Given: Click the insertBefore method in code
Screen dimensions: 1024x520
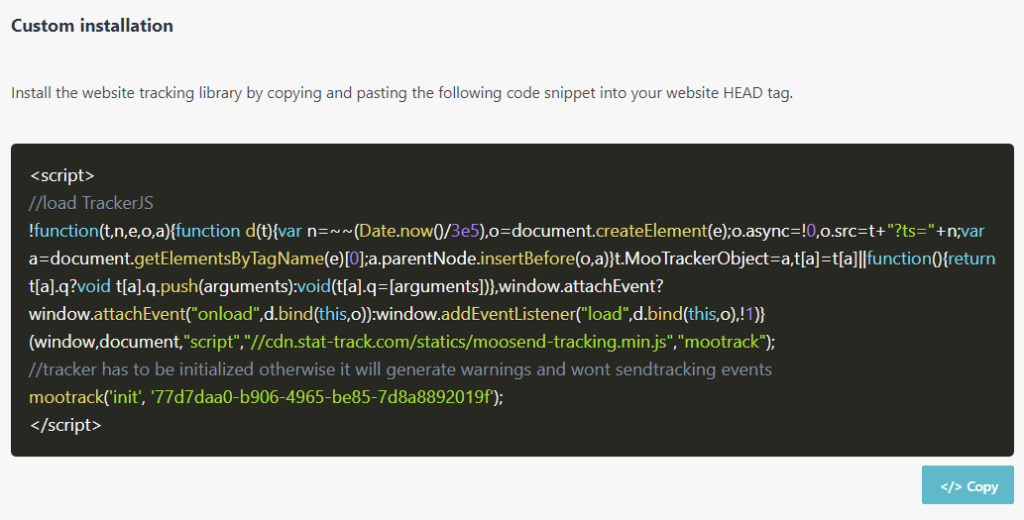Looking at the screenshot, I should point(528,259).
